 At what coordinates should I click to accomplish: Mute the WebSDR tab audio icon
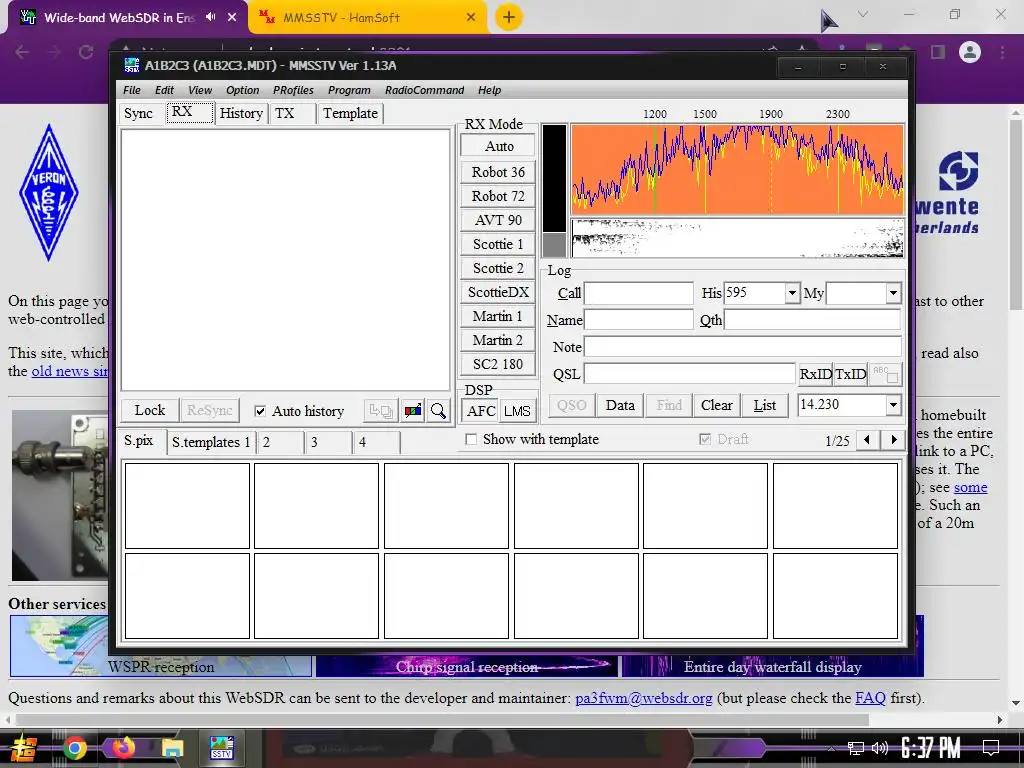210,17
